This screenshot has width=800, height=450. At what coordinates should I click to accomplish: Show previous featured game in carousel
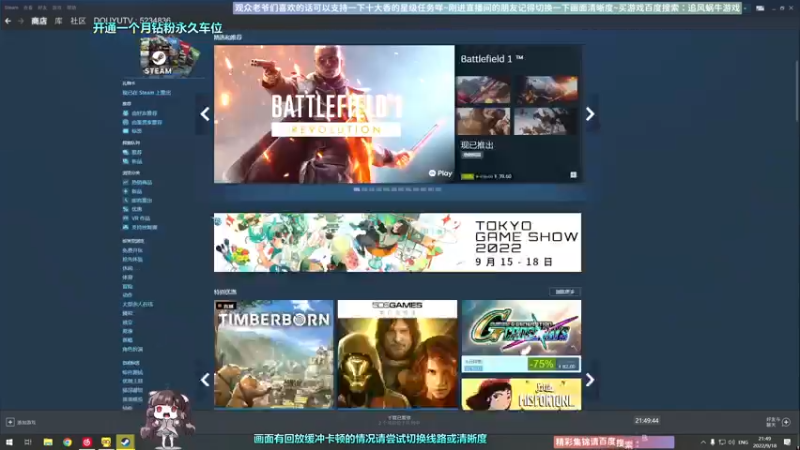205,114
